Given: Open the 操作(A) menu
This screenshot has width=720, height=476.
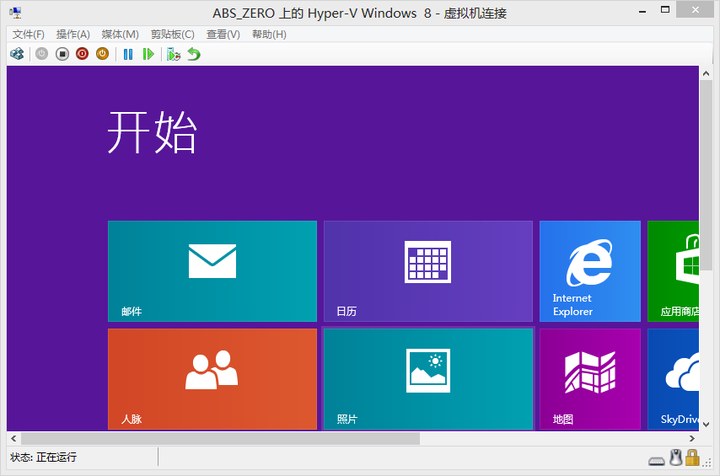Looking at the screenshot, I should (73, 34).
